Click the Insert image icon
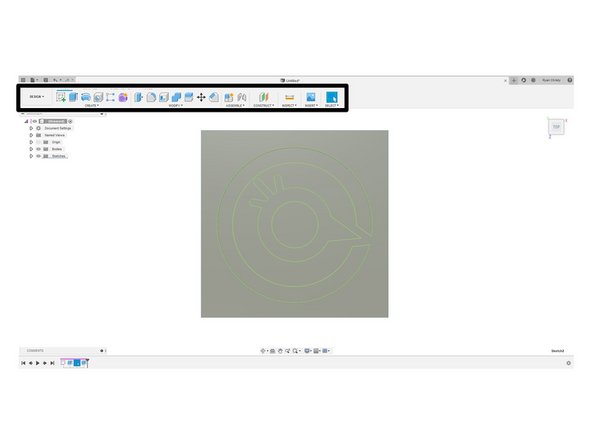 pyautogui.click(x=311, y=97)
